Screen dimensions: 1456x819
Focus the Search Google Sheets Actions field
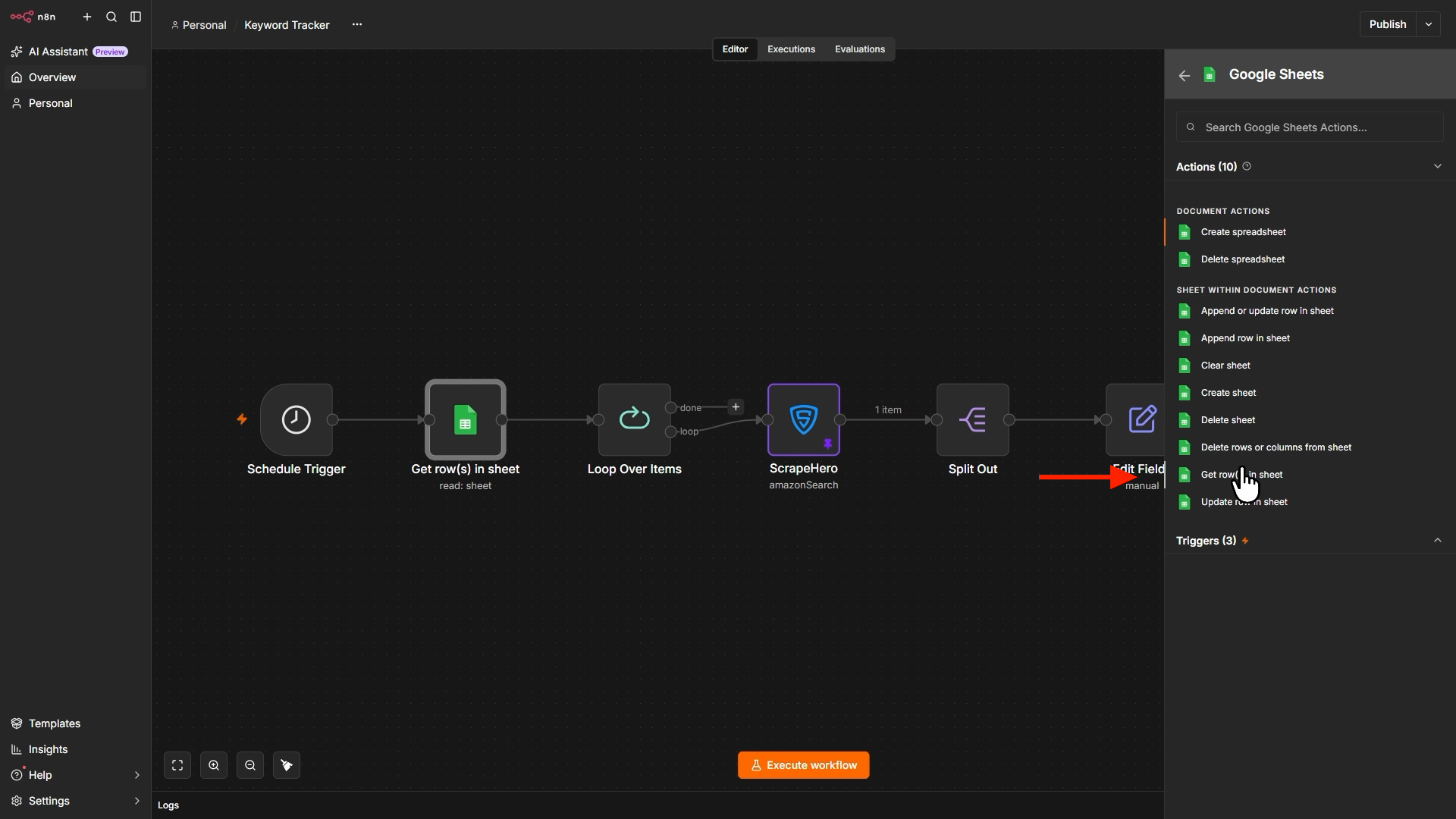click(x=1310, y=127)
